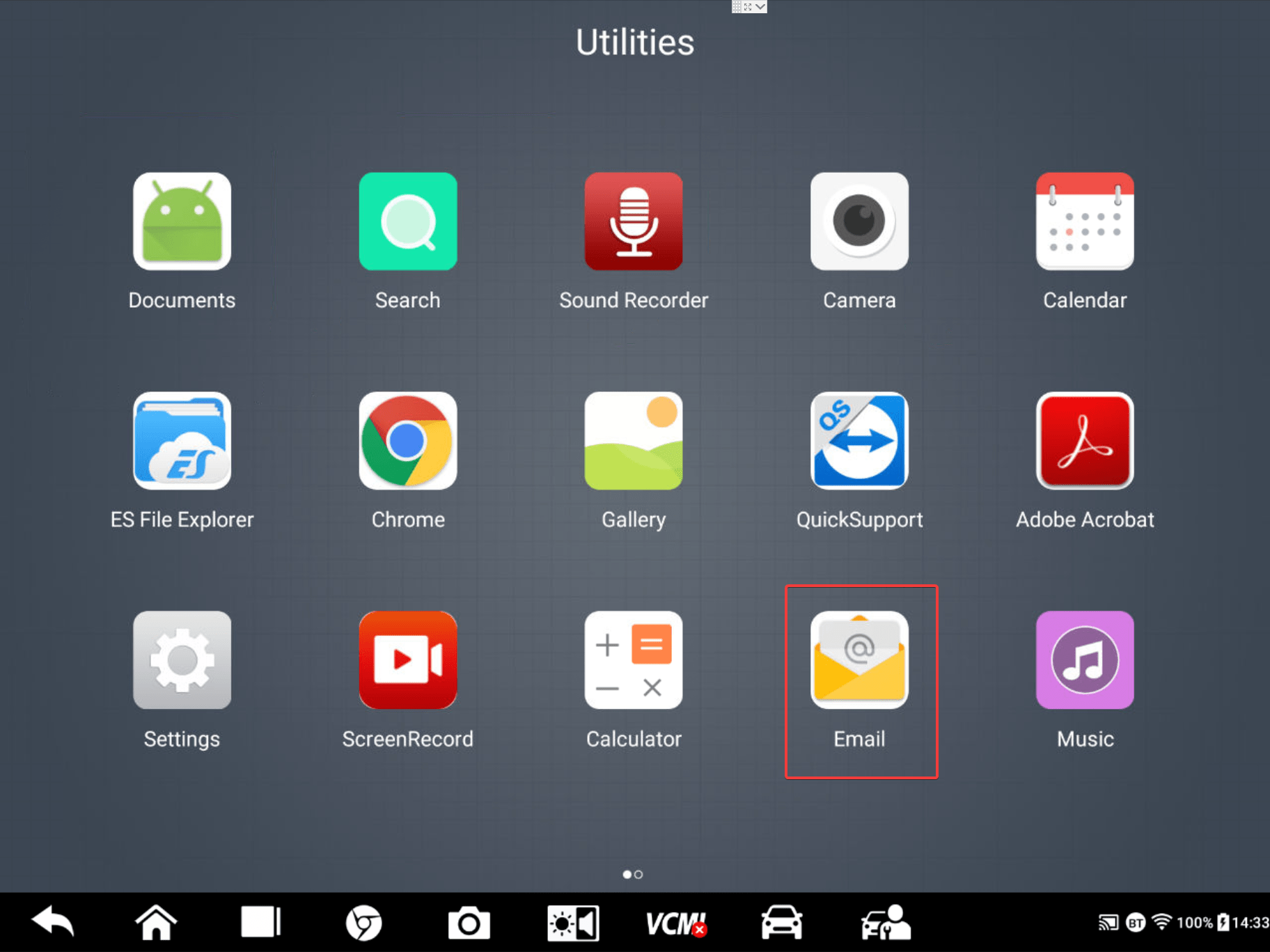Open brightness and volume control
Screen dimensions: 1270x952
coord(572,923)
